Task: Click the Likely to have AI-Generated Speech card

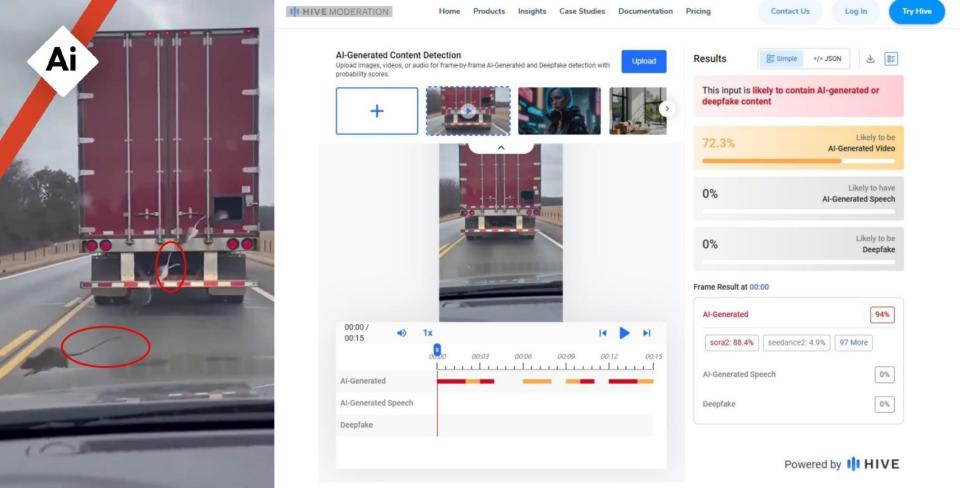Action: coord(798,198)
